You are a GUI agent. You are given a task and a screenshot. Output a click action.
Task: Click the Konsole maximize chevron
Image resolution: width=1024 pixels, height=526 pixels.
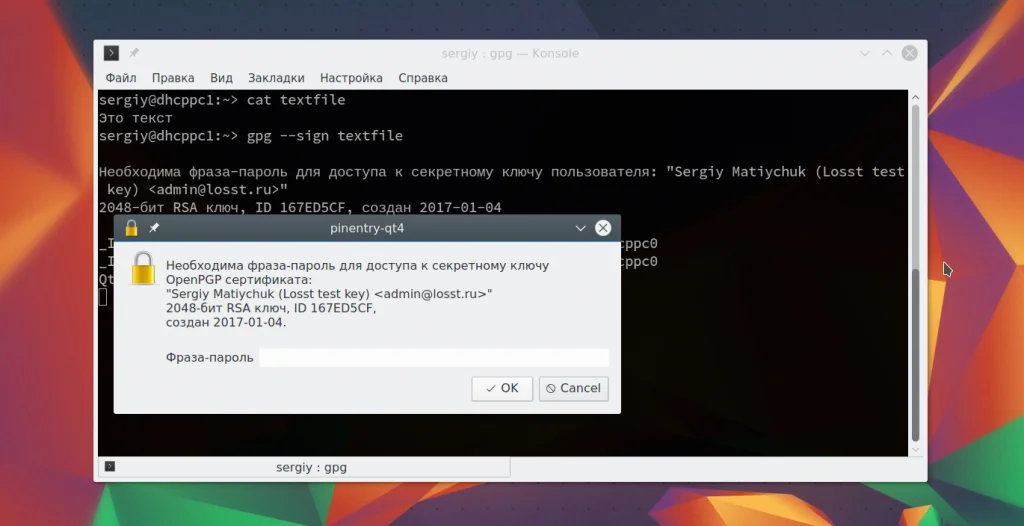887,54
